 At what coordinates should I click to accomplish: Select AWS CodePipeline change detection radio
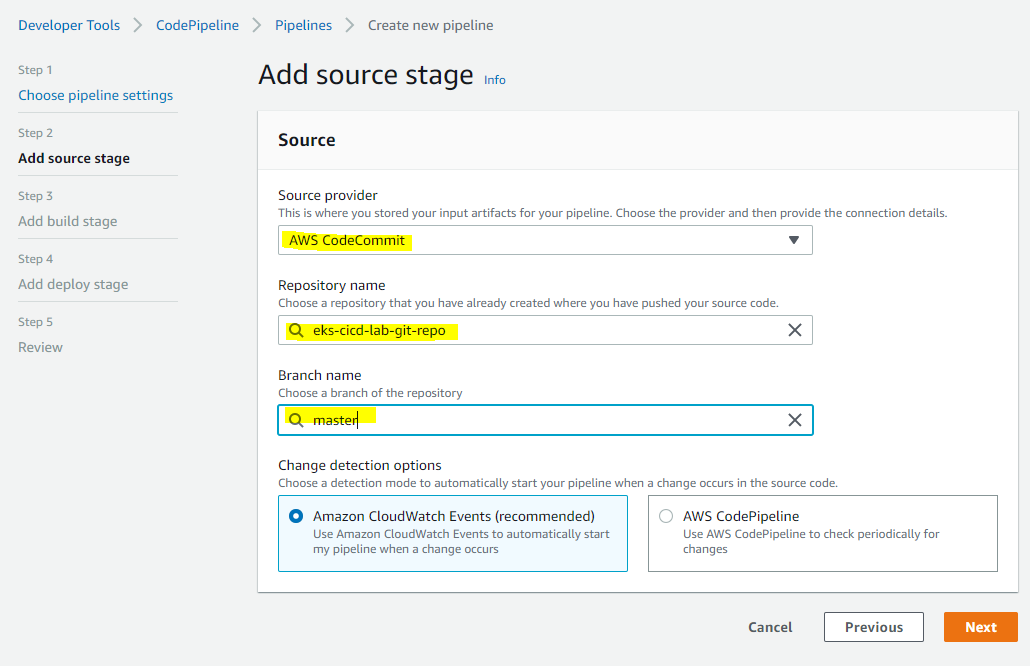pos(666,516)
